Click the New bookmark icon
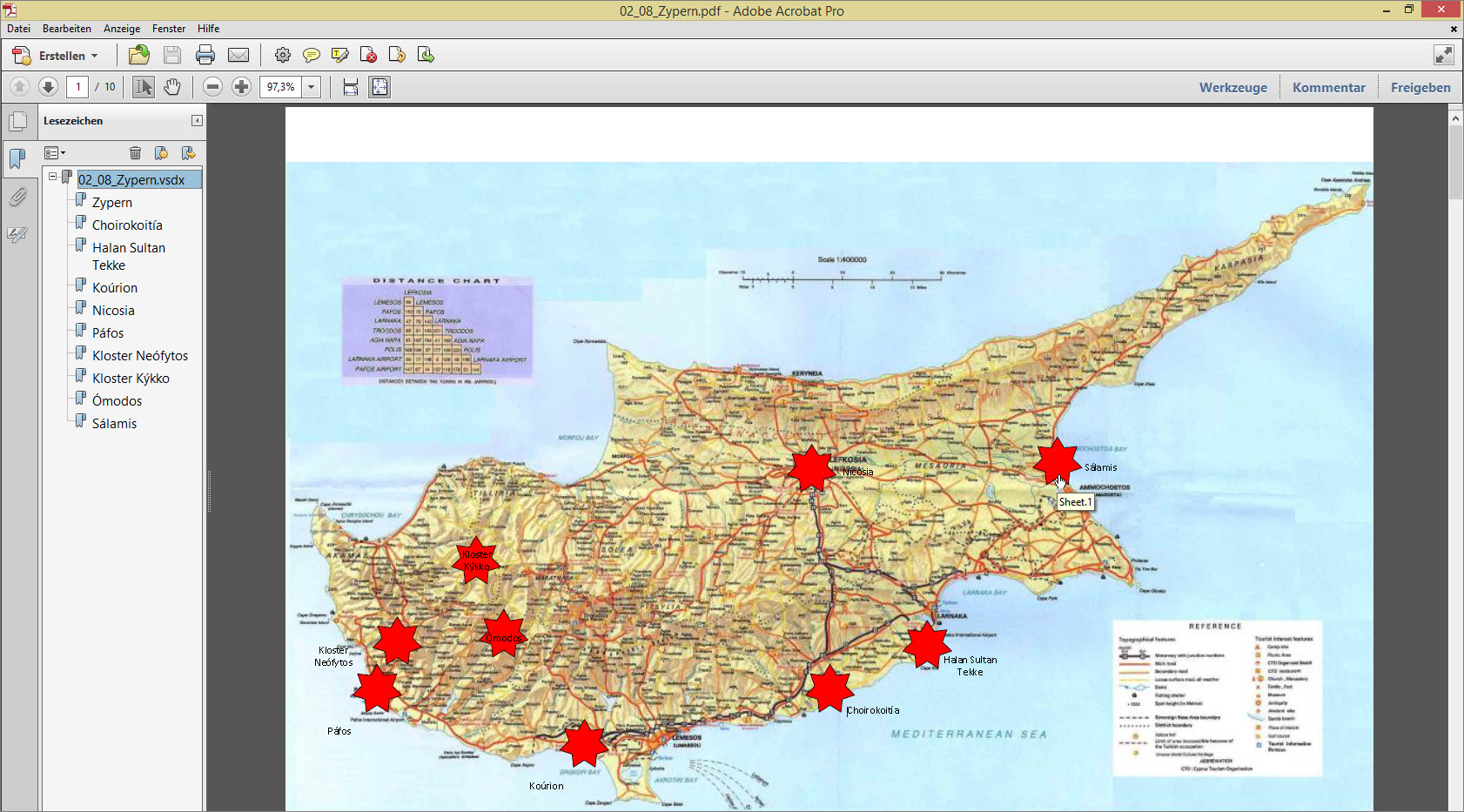This screenshot has height=812, width=1464. 161,153
